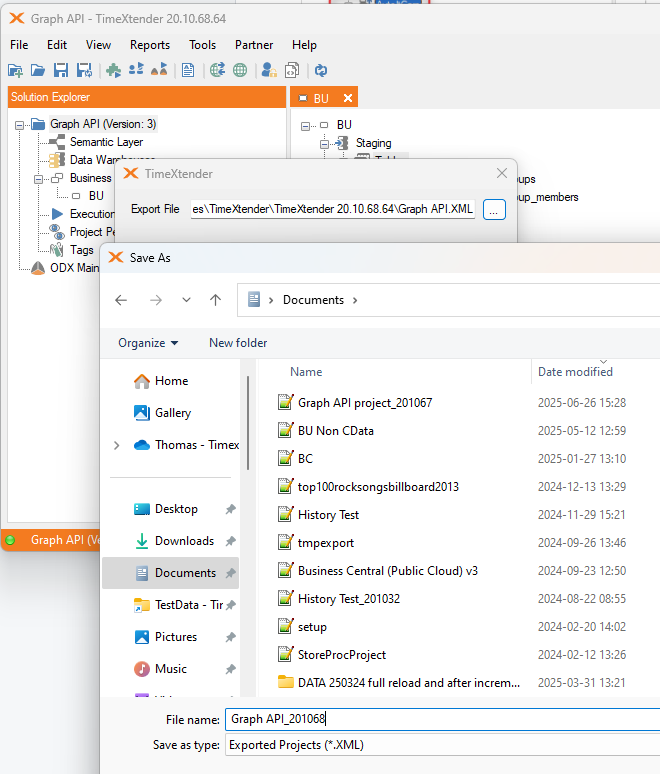This screenshot has width=660, height=774.
Task: Open the Reports menu
Action: tap(150, 45)
